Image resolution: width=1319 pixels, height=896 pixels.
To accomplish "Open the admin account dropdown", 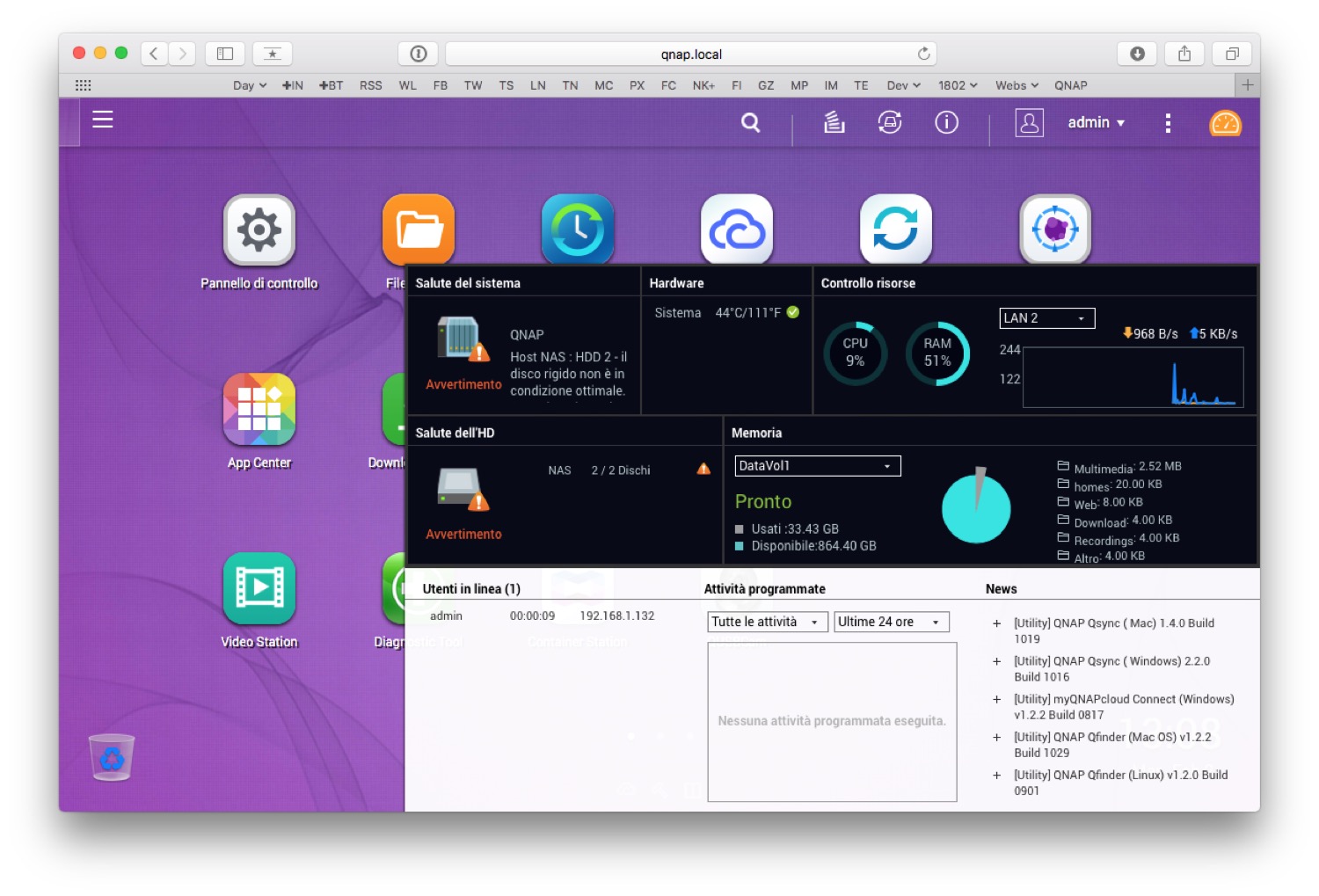I will click(x=1096, y=123).
